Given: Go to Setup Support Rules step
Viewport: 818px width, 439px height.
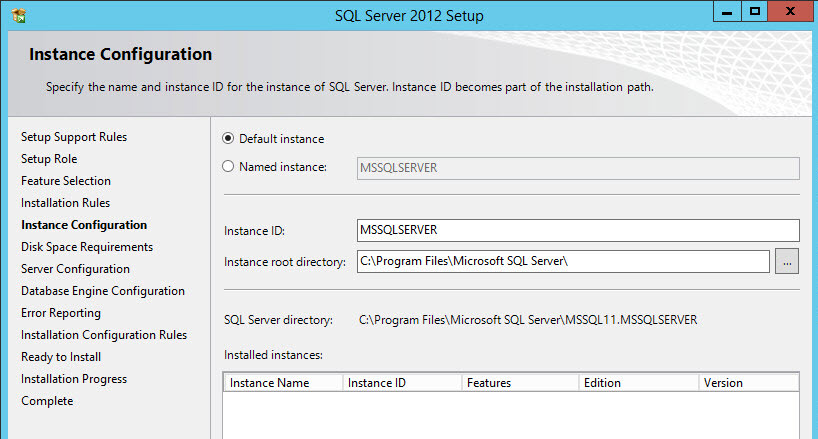Looking at the screenshot, I should click(74, 137).
